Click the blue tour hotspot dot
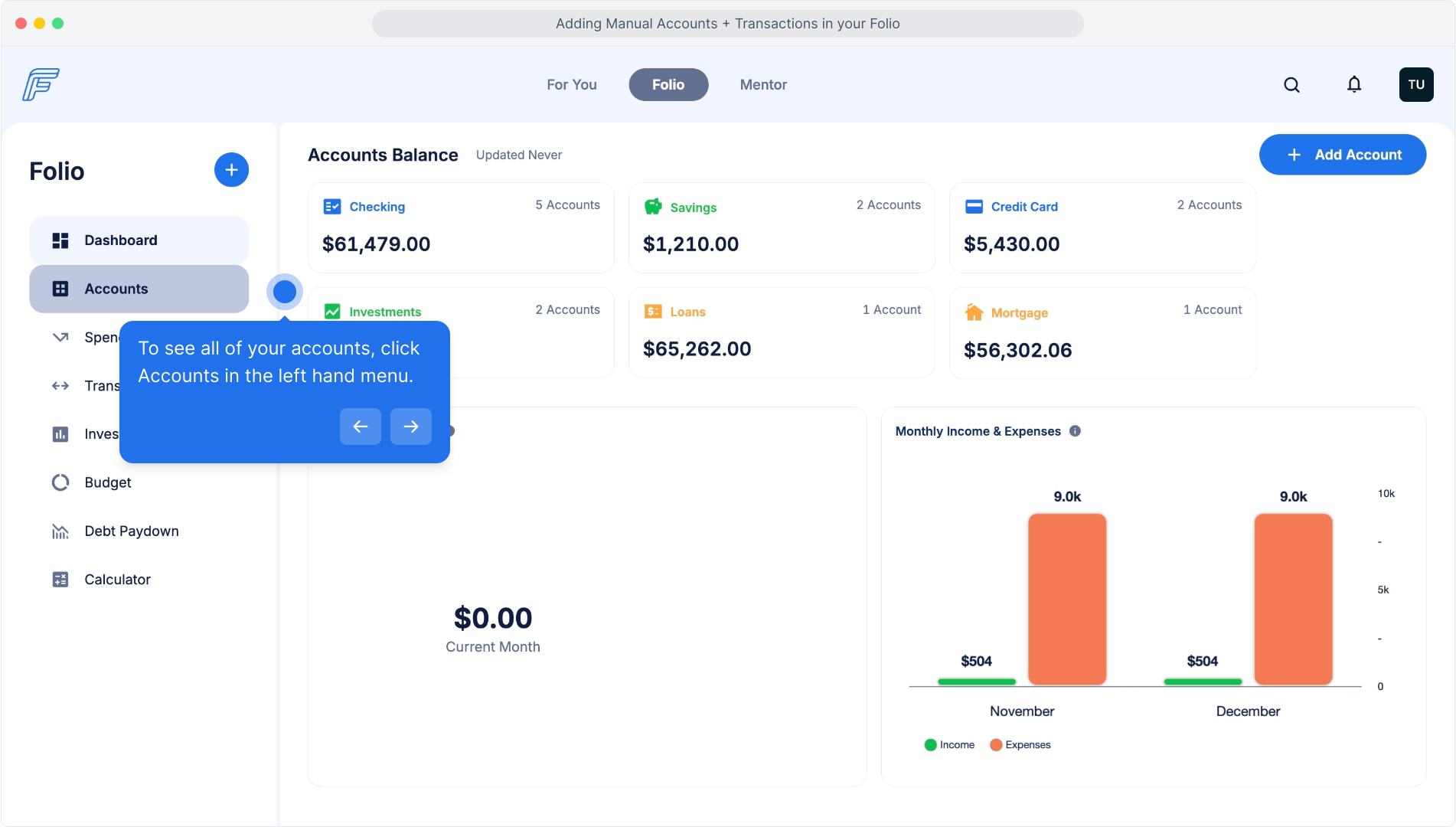 click(285, 292)
